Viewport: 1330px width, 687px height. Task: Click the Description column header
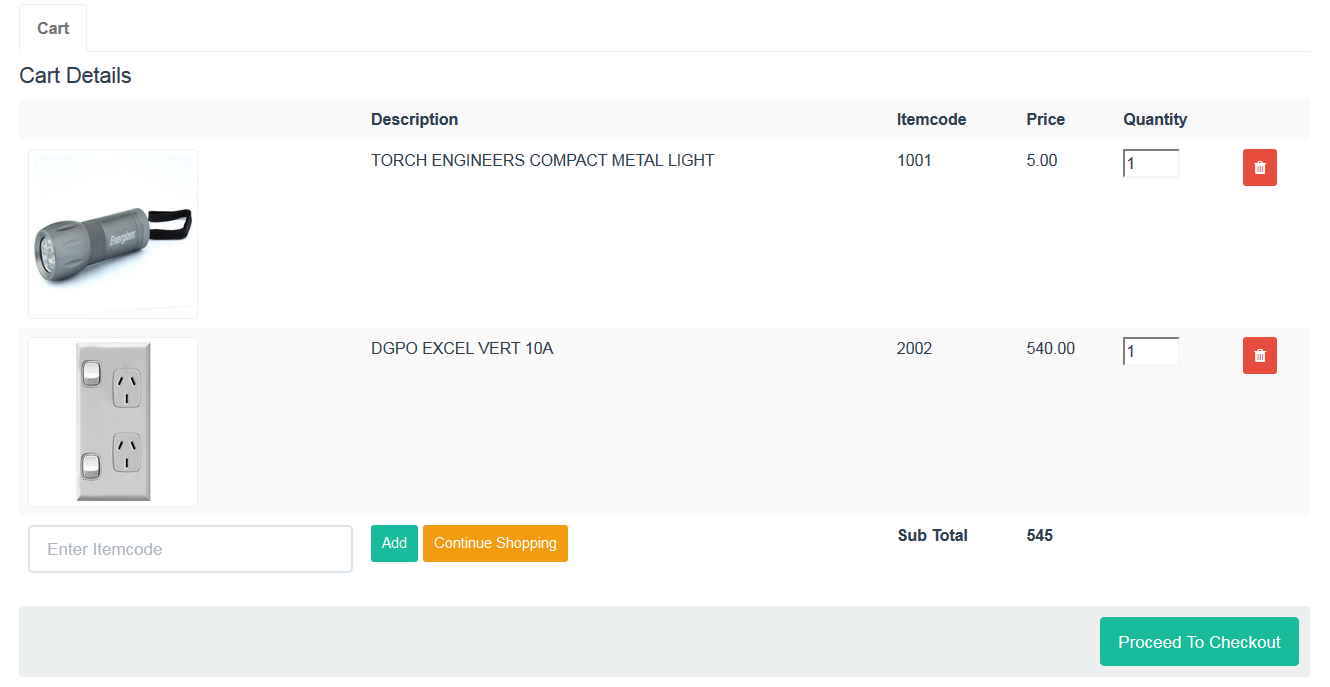point(414,119)
